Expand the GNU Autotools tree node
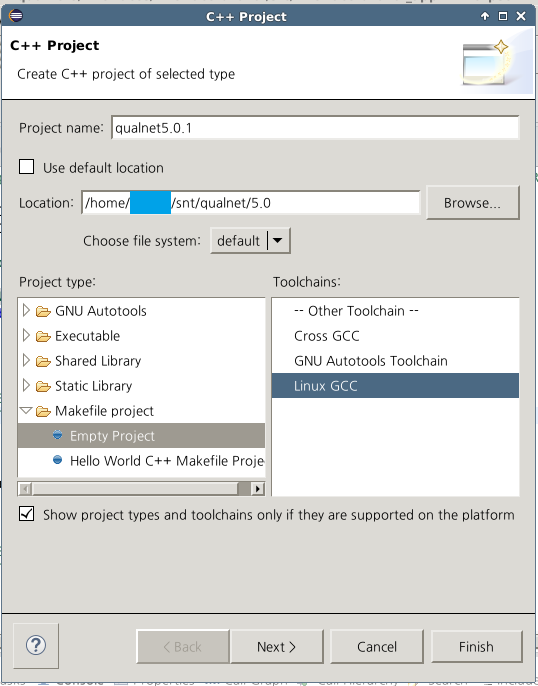The height and width of the screenshot is (686, 538). click(26, 310)
